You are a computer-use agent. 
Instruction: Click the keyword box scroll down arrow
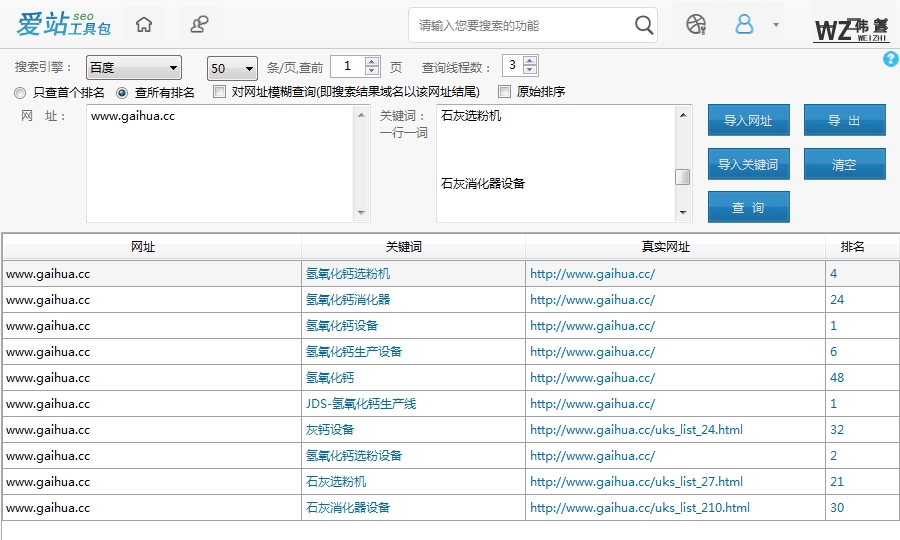(x=683, y=213)
